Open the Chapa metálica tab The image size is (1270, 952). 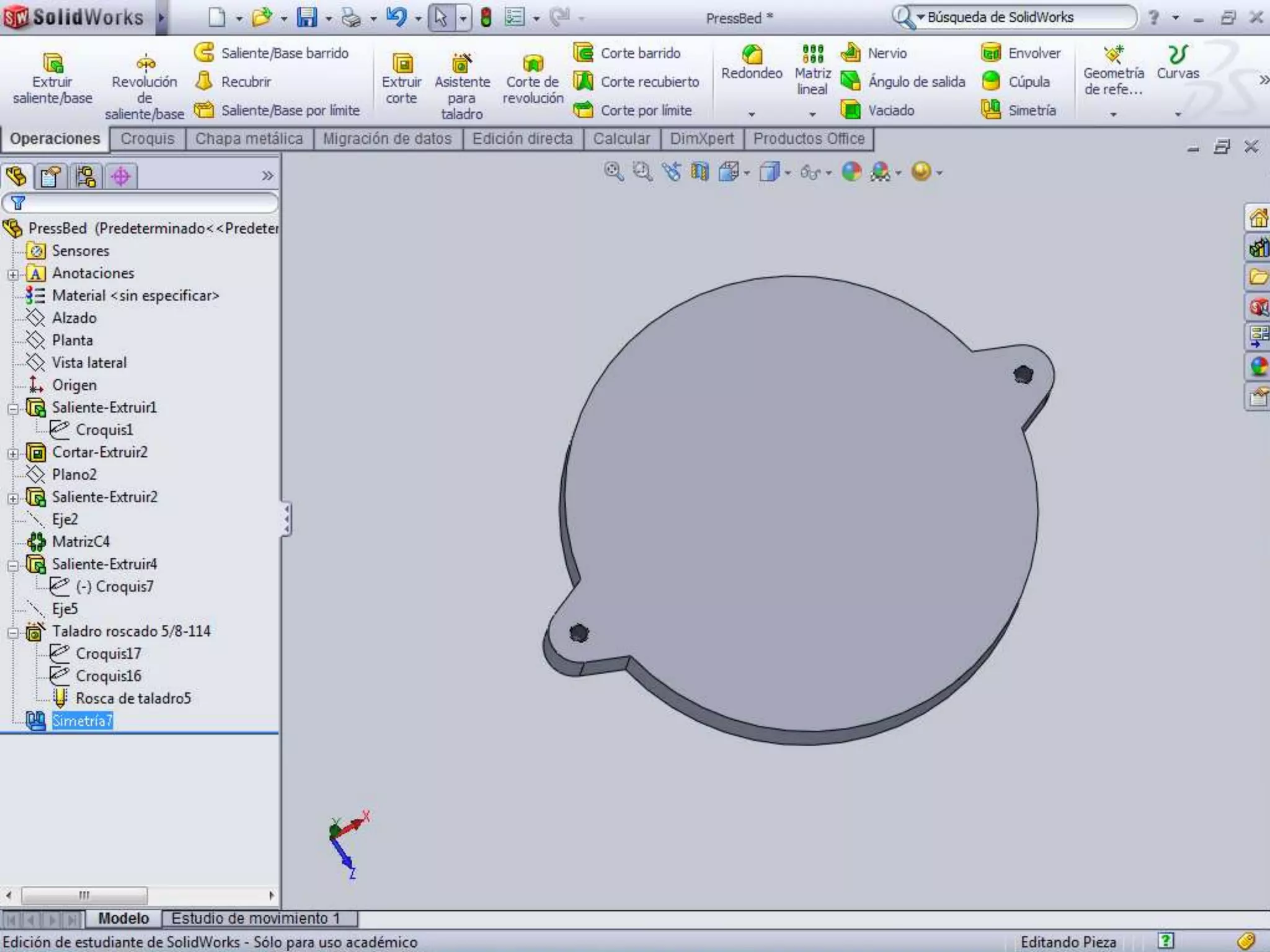click(249, 139)
